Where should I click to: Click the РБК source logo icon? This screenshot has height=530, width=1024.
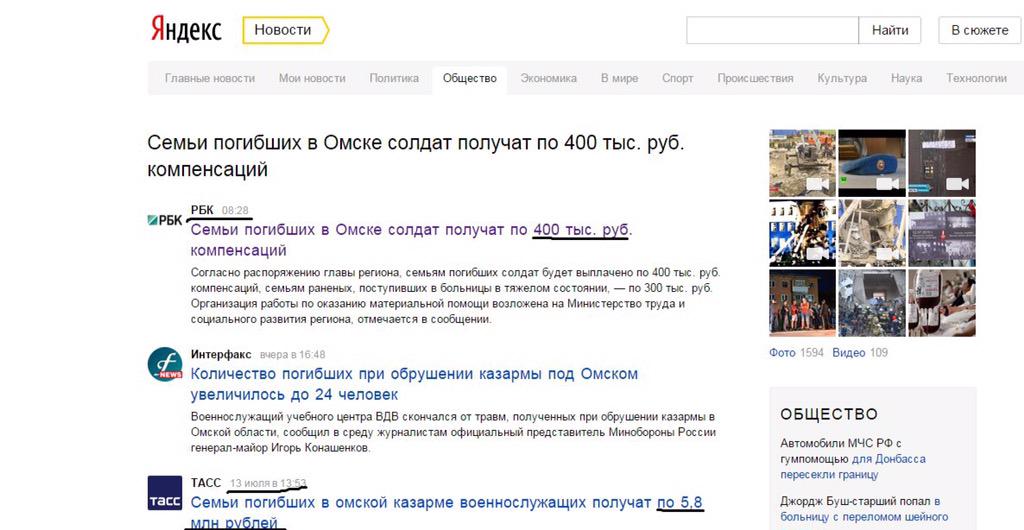[x=165, y=220]
